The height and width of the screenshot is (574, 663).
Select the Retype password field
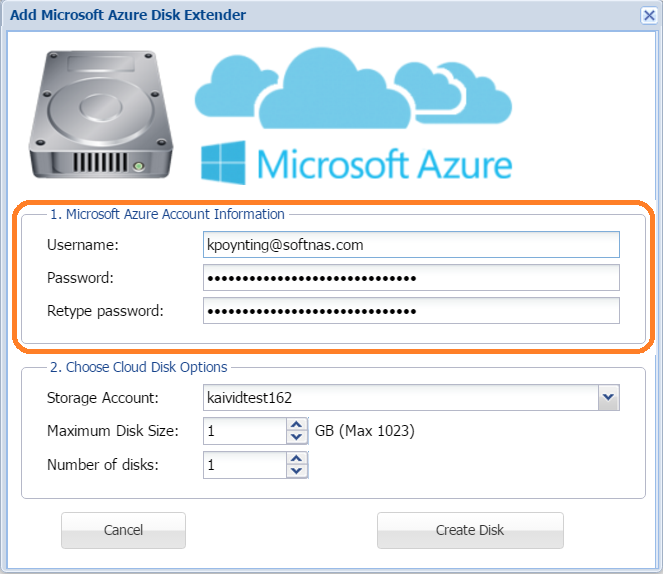tap(411, 310)
